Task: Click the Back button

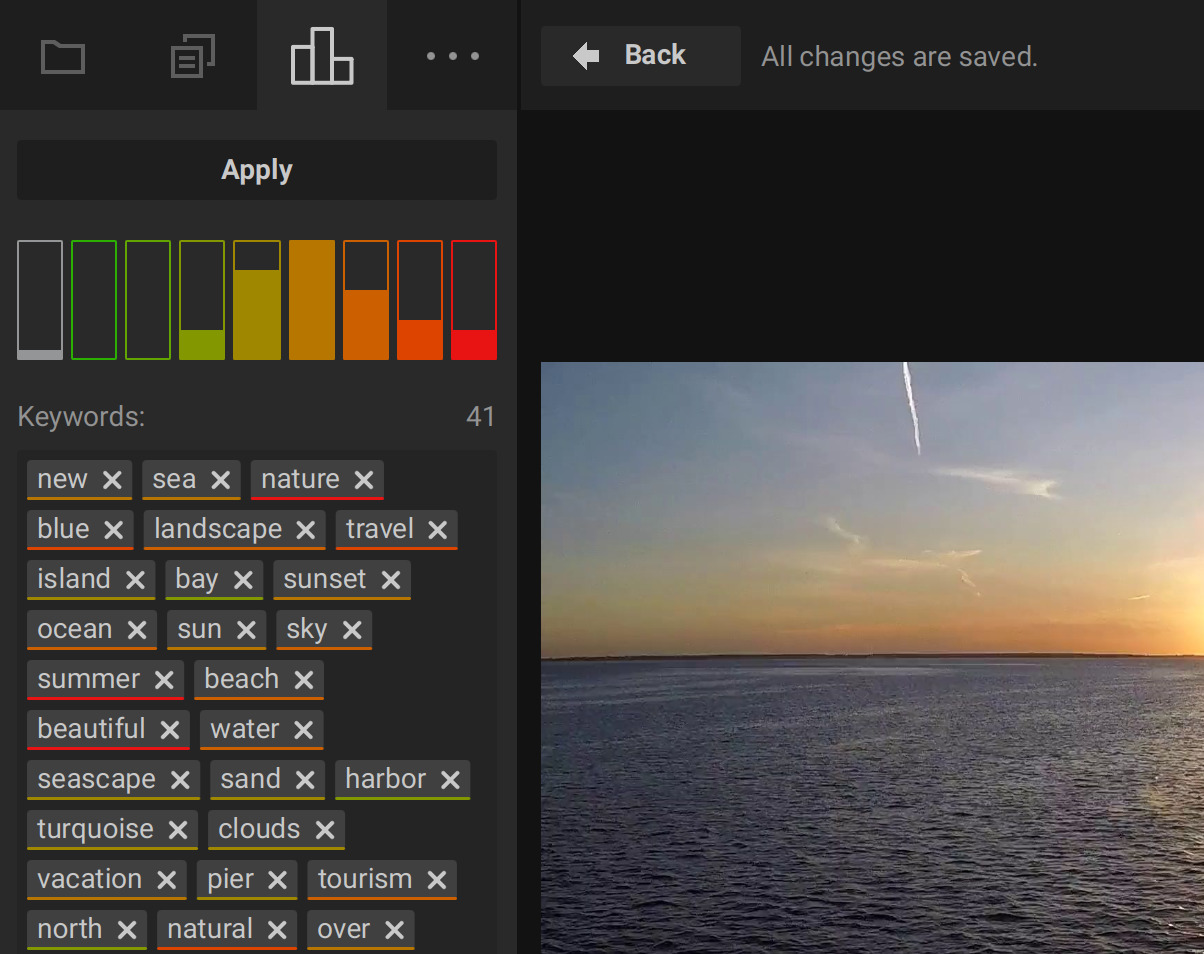Action: click(640, 56)
